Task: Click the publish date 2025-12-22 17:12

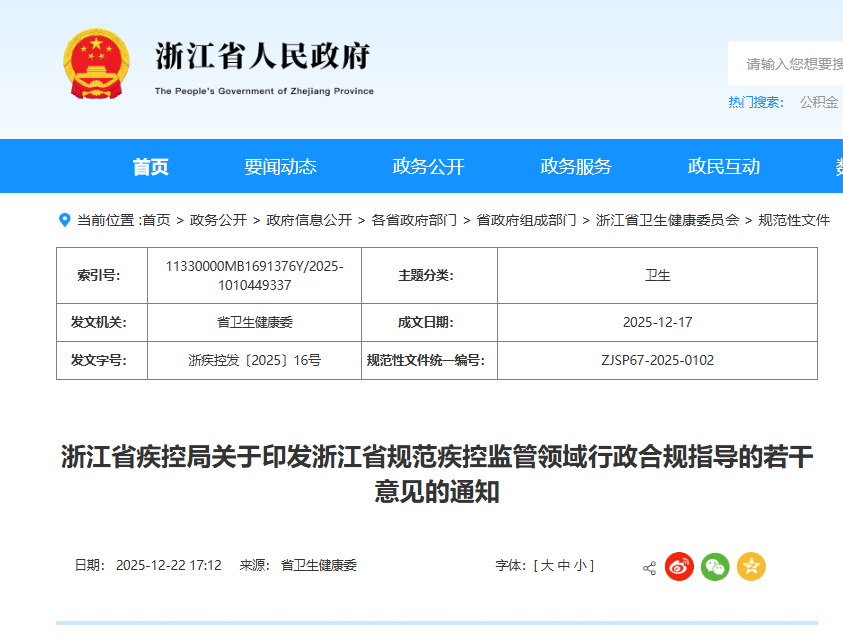Action: pos(169,565)
